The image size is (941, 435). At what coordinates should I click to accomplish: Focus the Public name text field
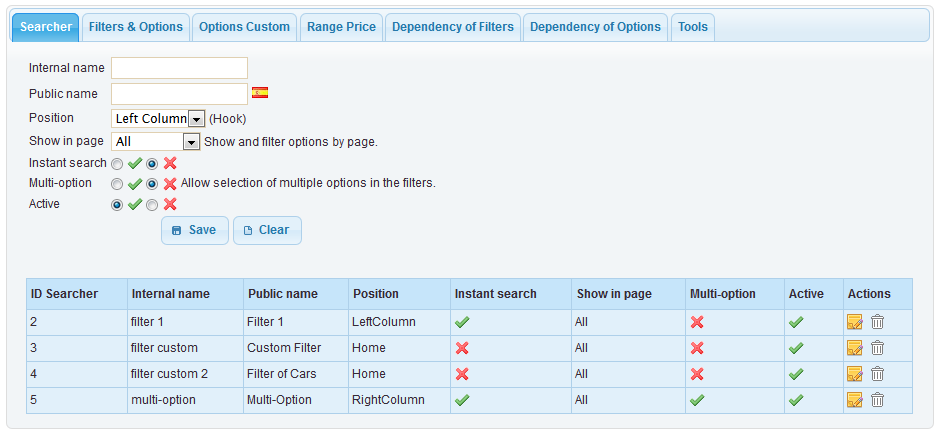(x=179, y=94)
